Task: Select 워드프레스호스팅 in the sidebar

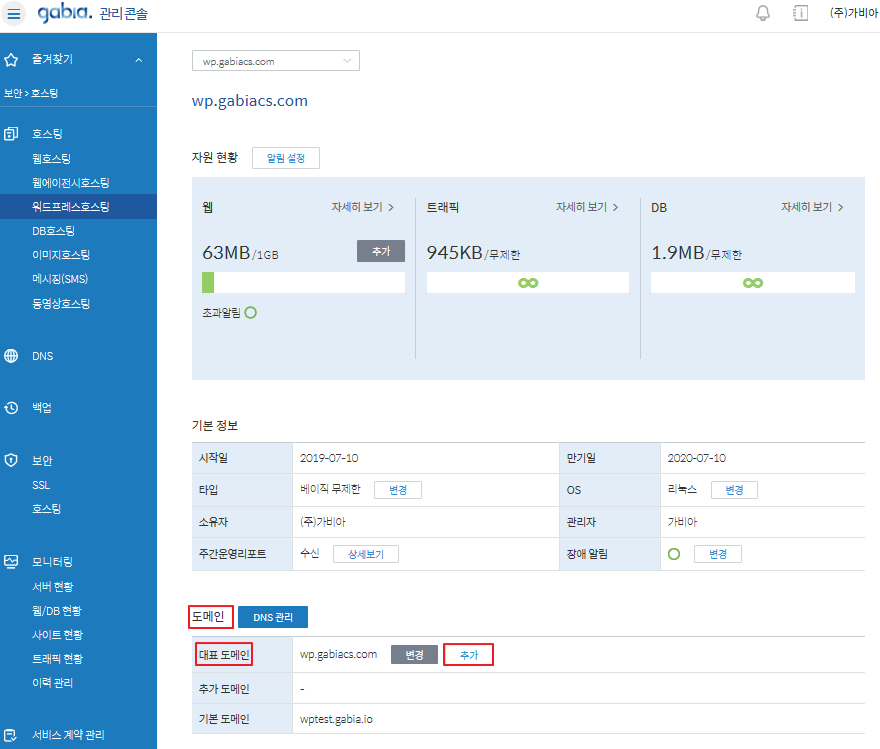Action: coord(71,207)
